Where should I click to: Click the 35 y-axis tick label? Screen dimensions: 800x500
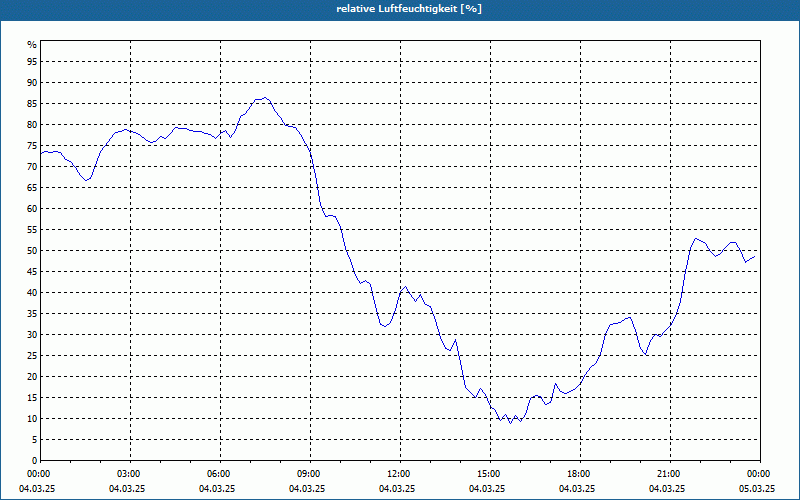click(32, 314)
